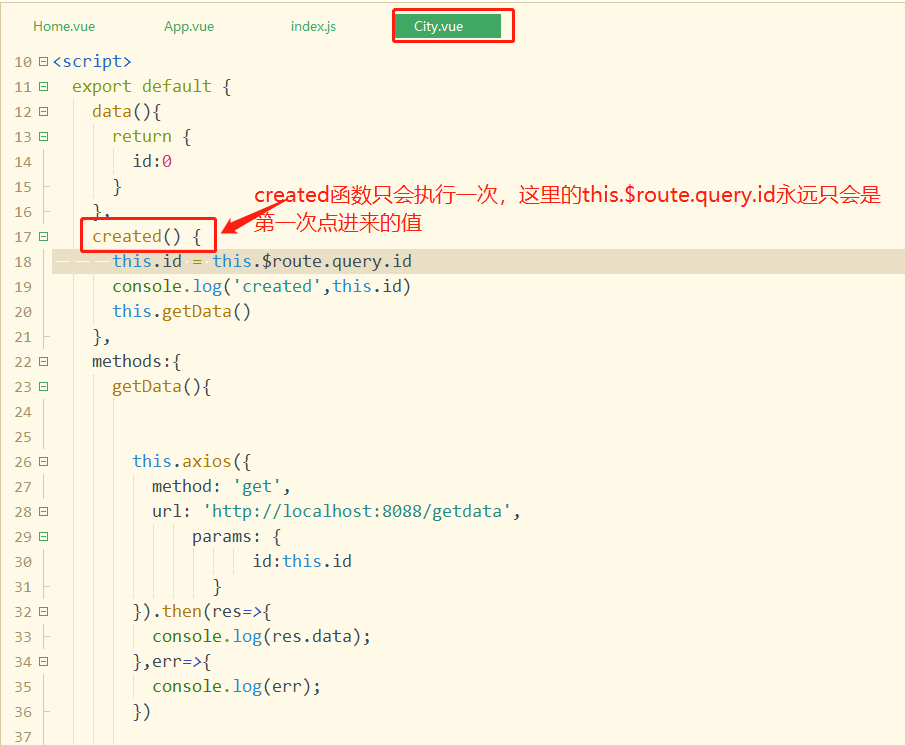Select the index.js tab

pyautogui.click(x=313, y=26)
